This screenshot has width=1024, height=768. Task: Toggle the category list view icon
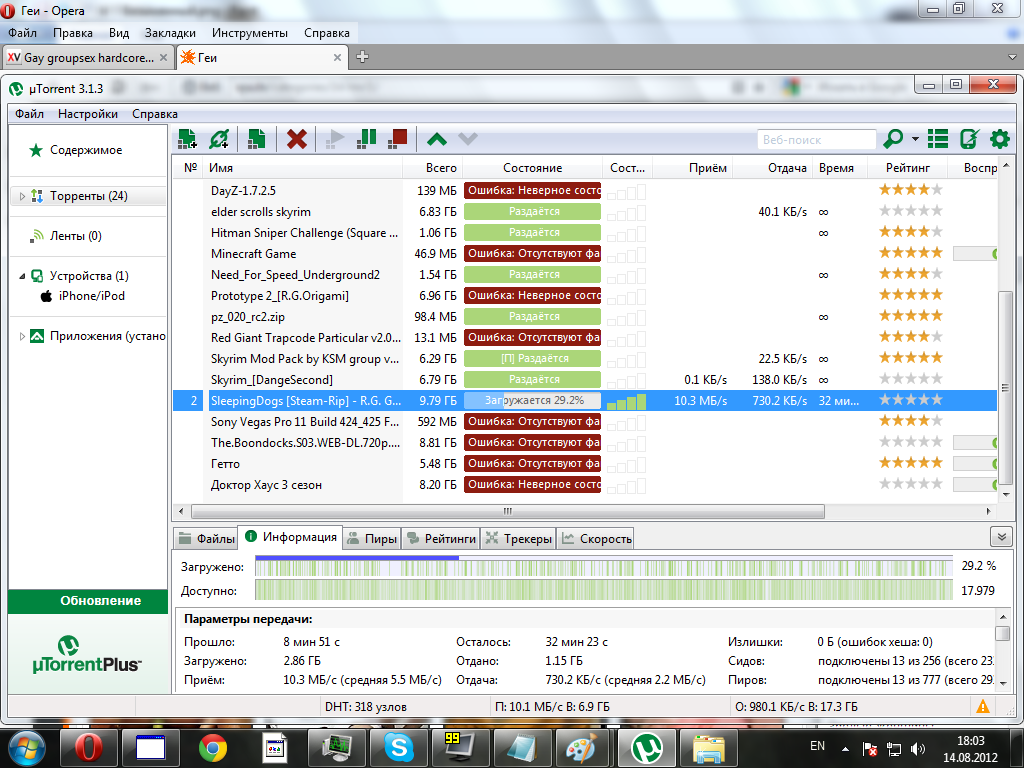[938, 138]
